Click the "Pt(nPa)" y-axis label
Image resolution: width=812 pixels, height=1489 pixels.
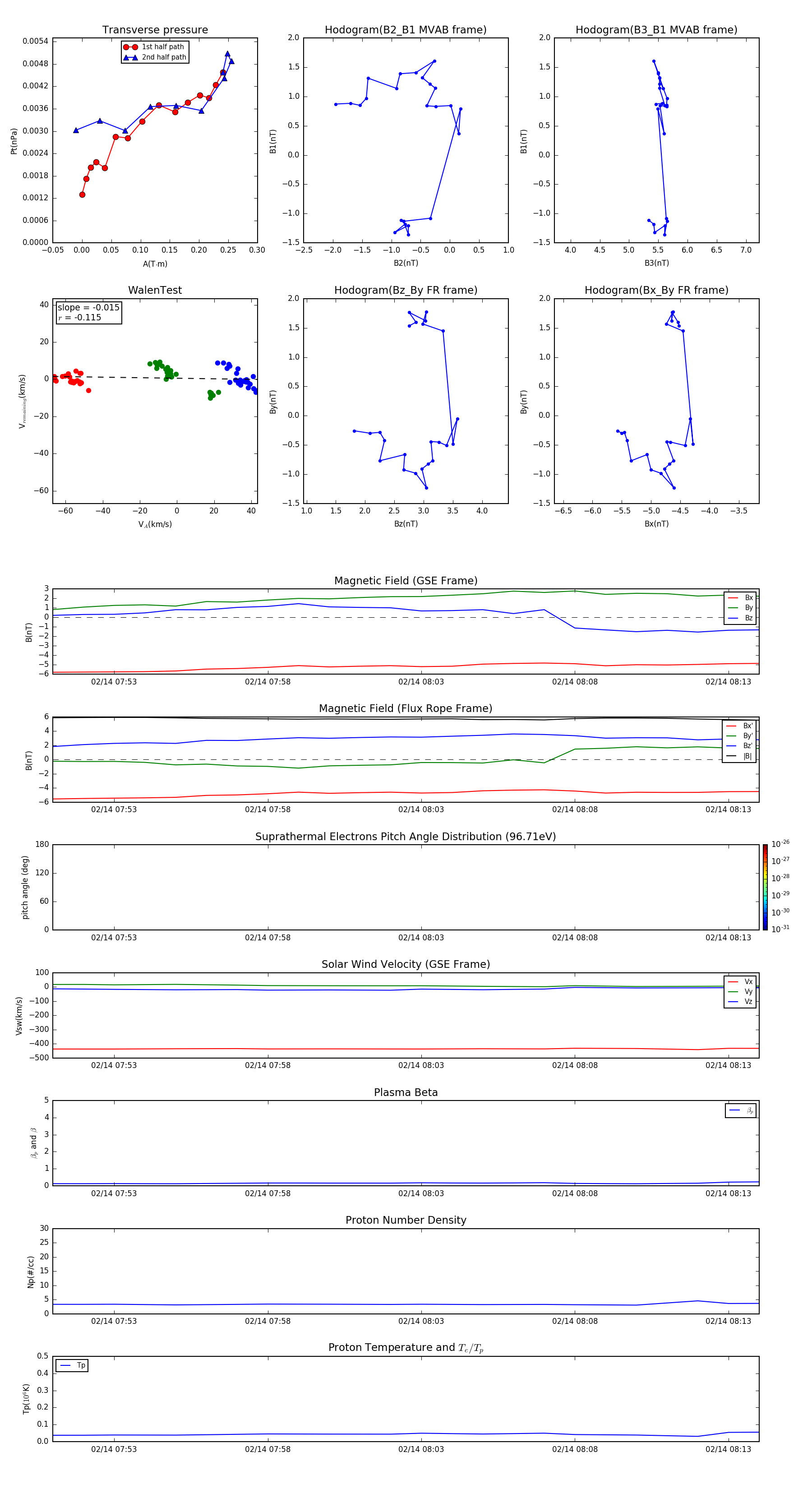pos(14,141)
